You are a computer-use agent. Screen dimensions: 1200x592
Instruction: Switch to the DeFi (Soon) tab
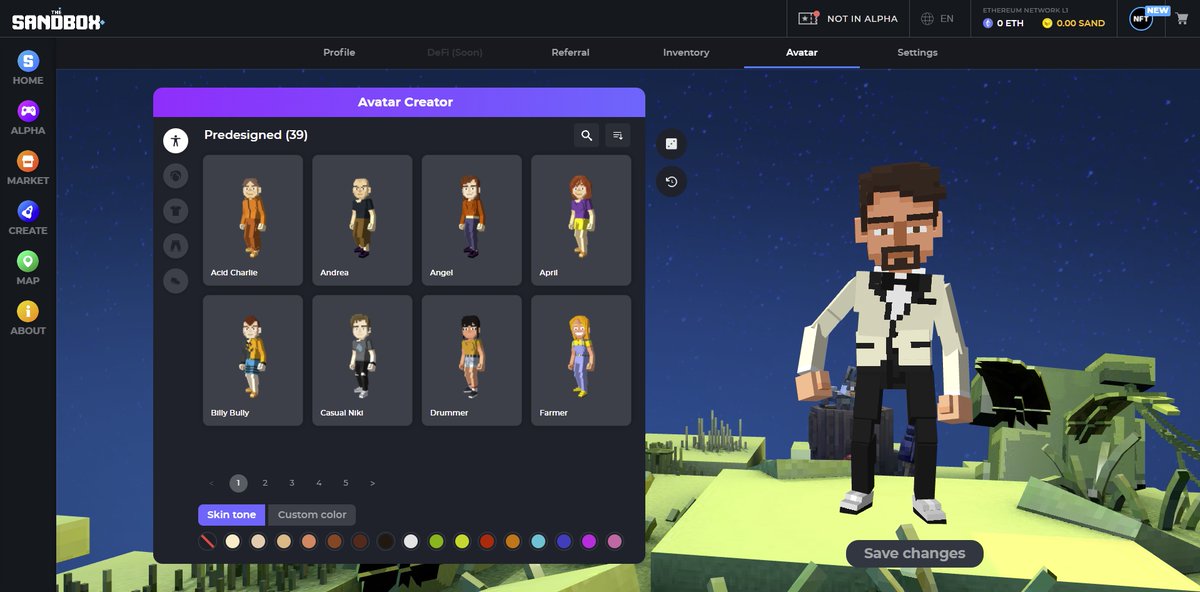(455, 52)
